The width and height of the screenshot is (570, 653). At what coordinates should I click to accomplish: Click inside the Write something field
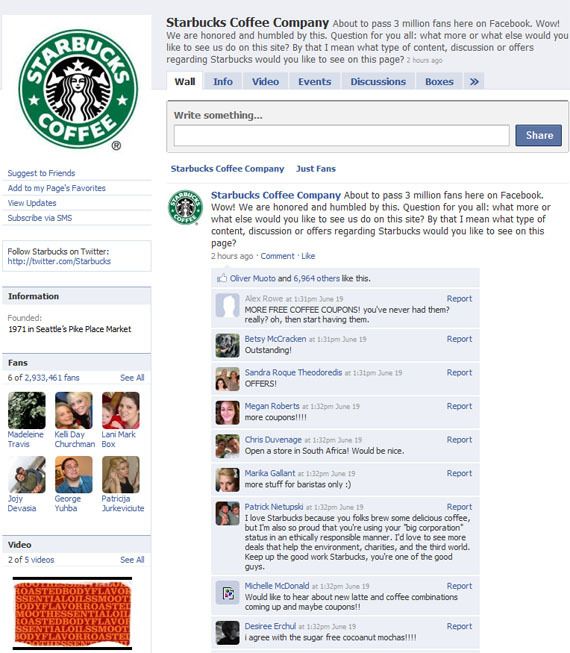click(341, 135)
